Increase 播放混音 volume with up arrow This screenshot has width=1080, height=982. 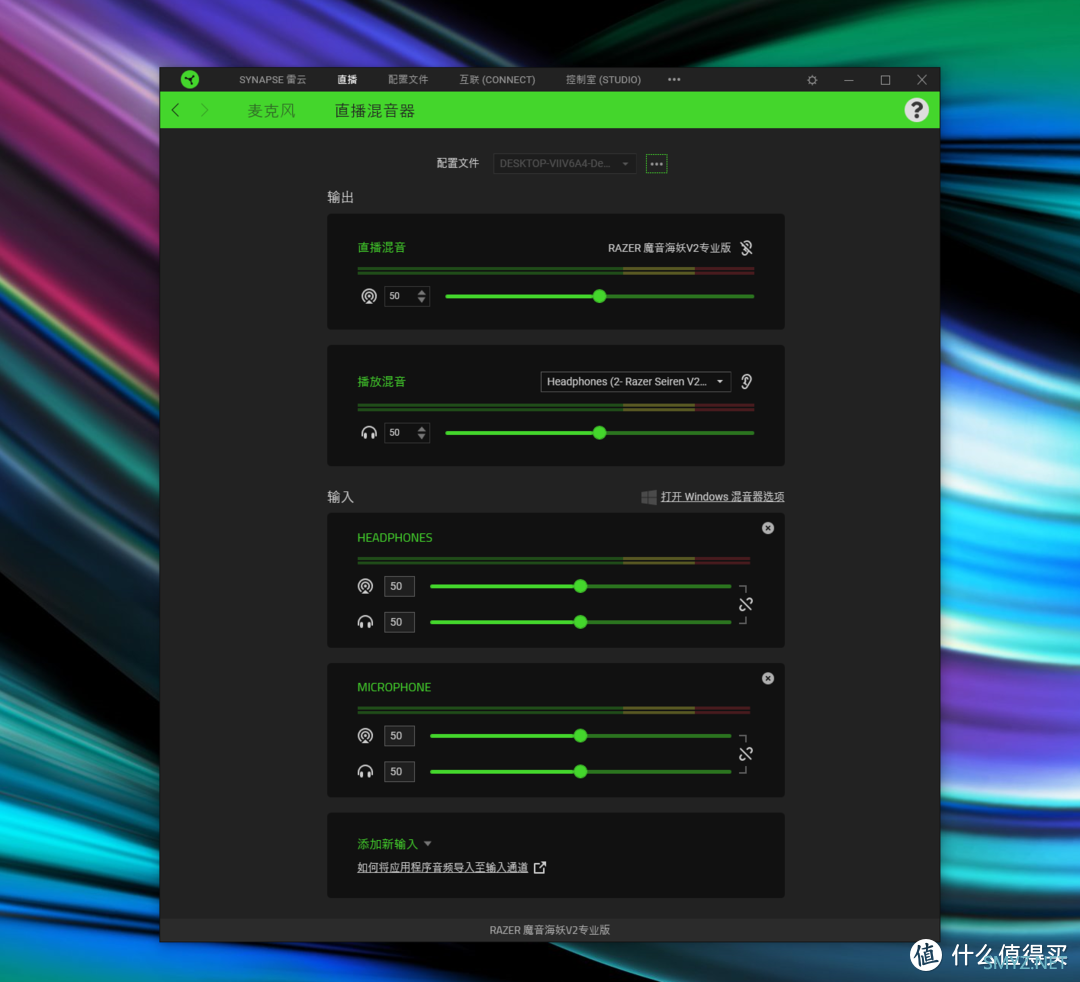422,428
